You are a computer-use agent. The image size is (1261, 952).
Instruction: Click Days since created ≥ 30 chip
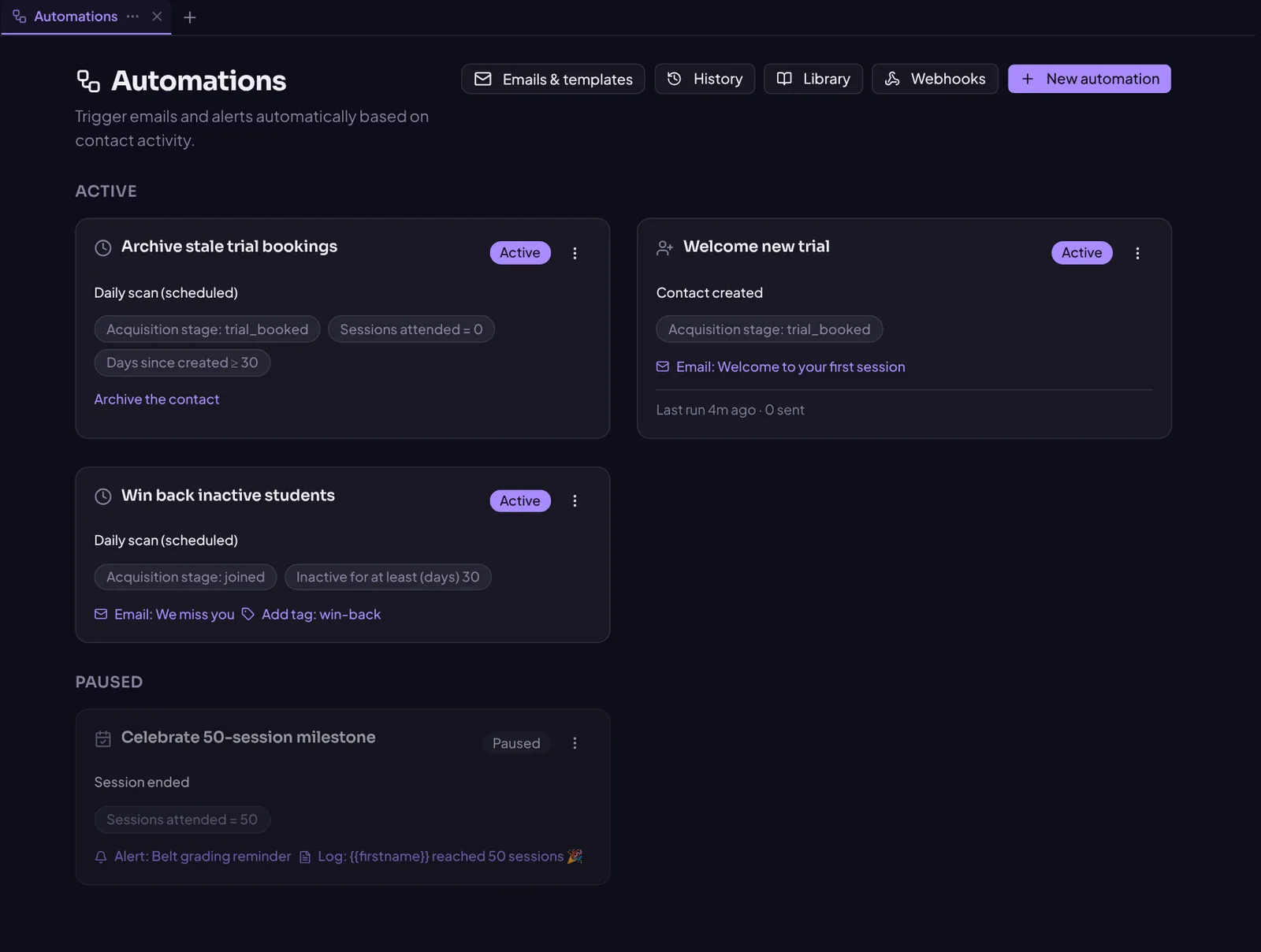(182, 363)
